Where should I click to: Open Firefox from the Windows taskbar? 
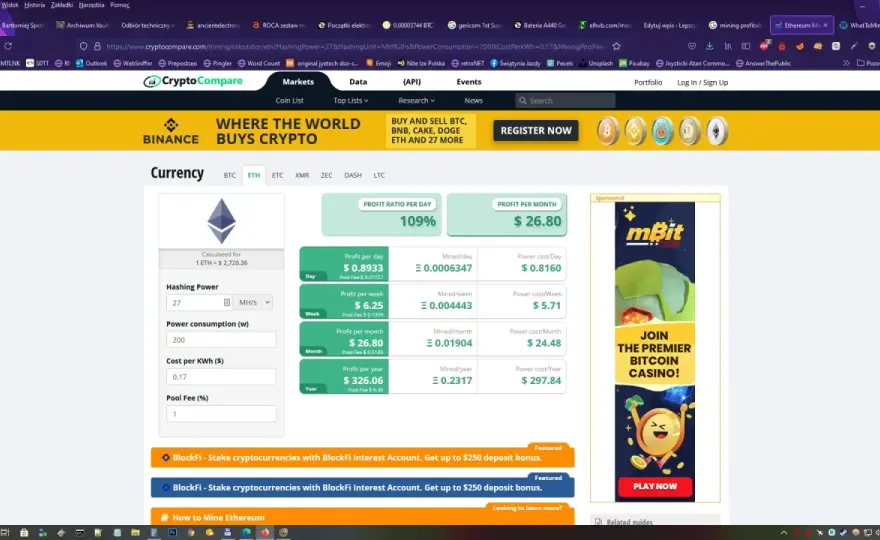[265, 532]
